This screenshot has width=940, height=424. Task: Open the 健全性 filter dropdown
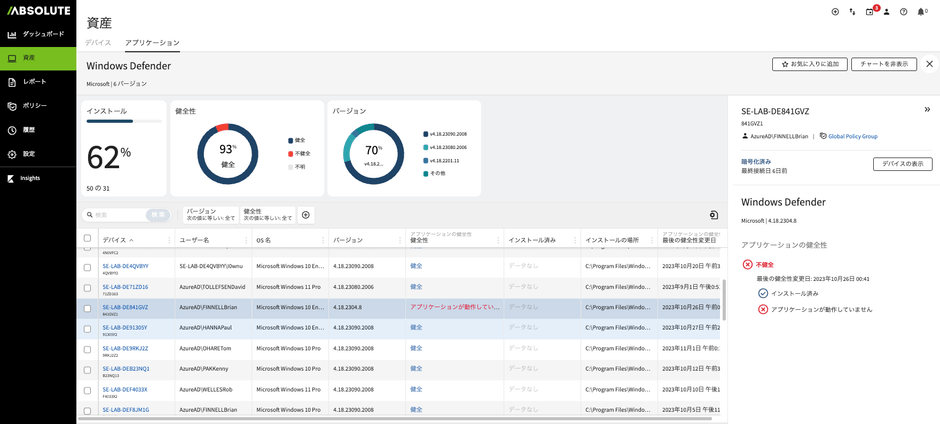pyautogui.click(x=267, y=215)
